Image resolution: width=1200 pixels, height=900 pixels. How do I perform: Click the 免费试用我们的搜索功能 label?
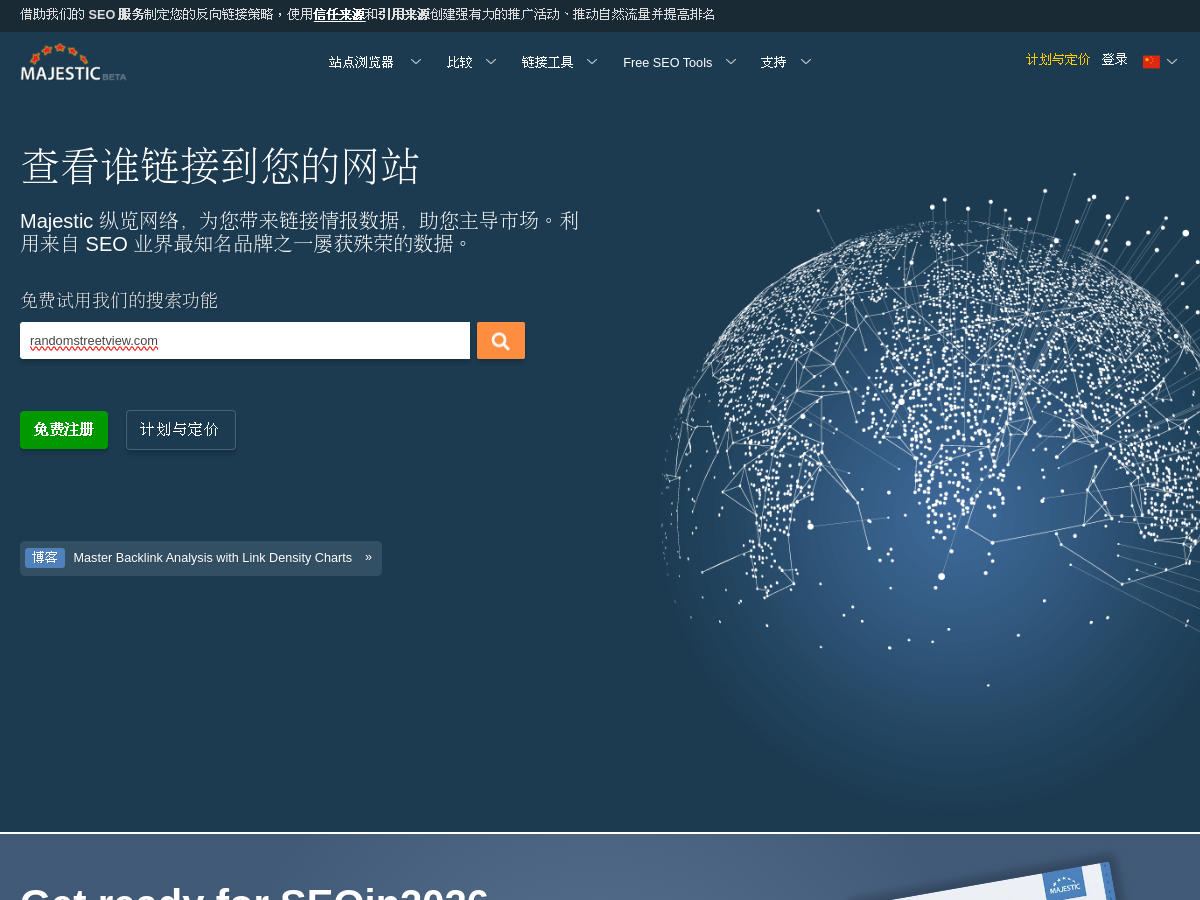(119, 300)
